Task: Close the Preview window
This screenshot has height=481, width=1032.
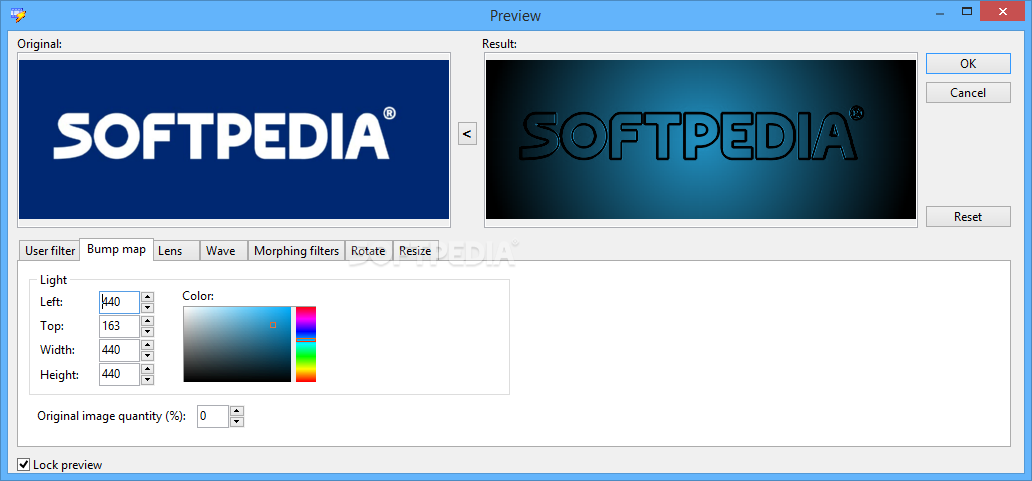Action: [x=1002, y=11]
